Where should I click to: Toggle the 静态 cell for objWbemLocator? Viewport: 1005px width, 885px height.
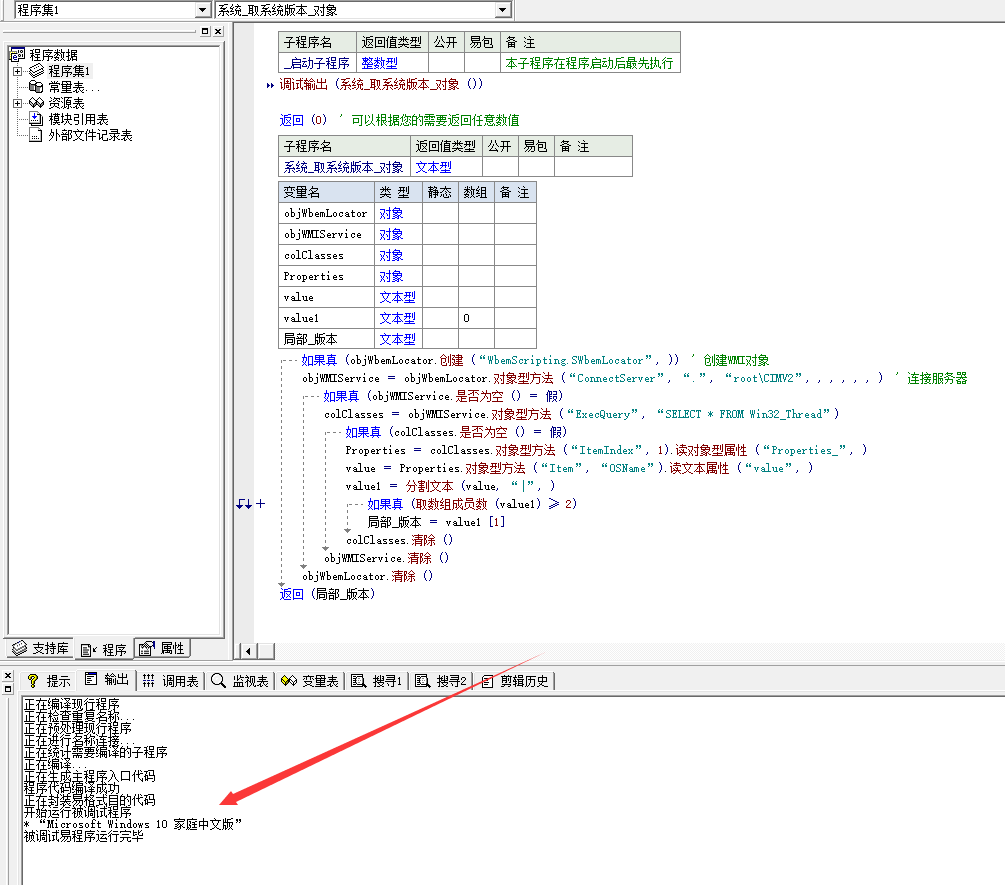coord(439,212)
